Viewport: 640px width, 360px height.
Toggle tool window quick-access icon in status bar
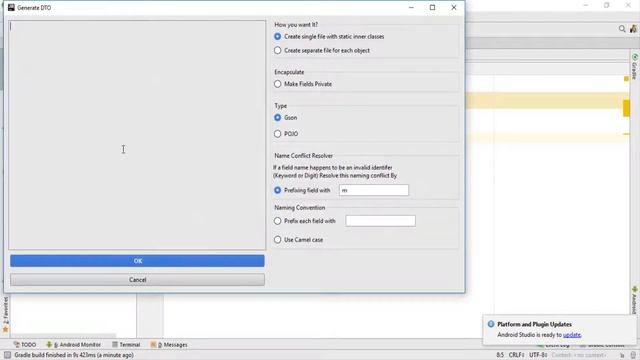click(x=7, y=355)
